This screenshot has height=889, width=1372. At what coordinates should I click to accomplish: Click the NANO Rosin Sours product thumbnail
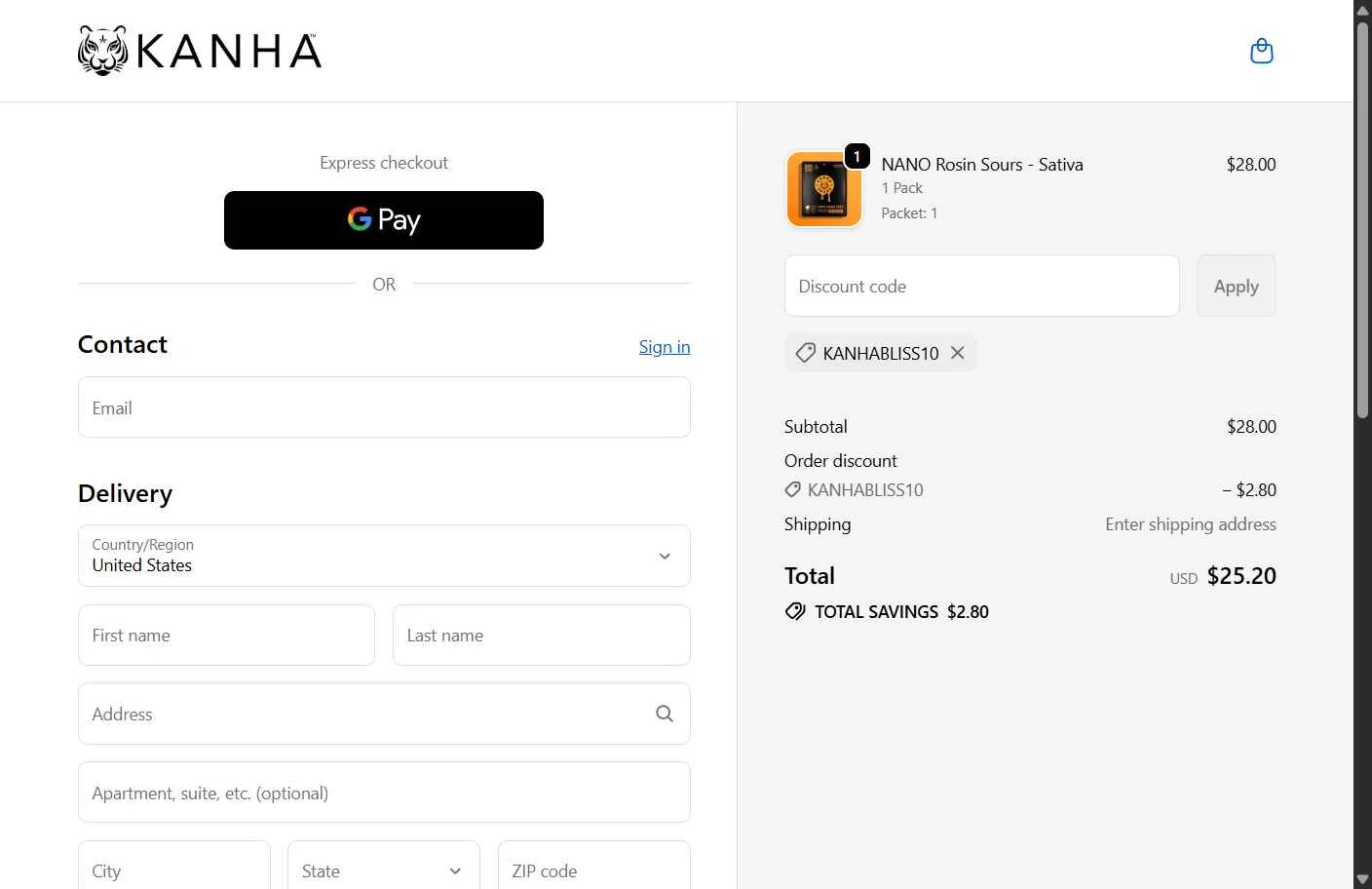point(823,189)
